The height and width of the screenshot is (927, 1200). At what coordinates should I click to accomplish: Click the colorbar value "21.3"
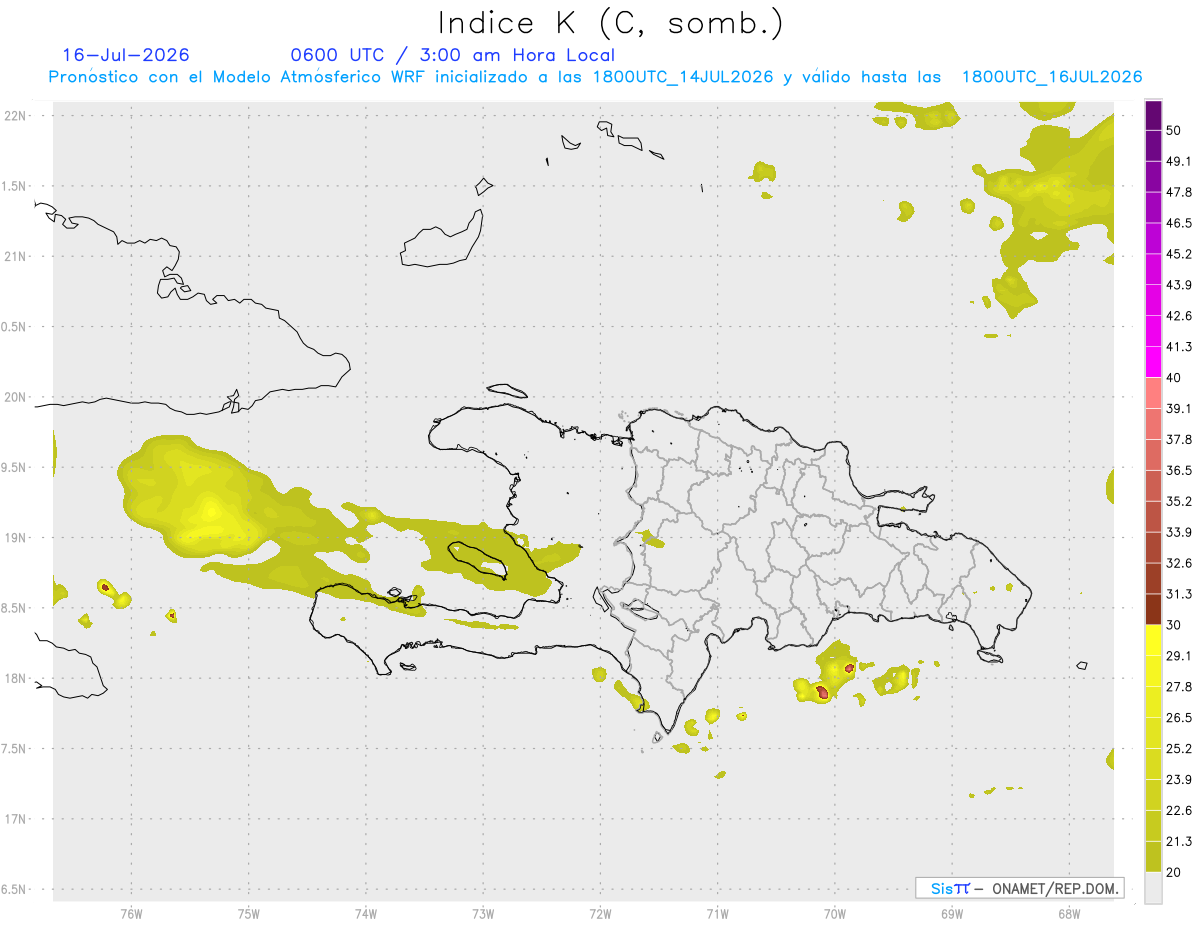point(1179,841)
